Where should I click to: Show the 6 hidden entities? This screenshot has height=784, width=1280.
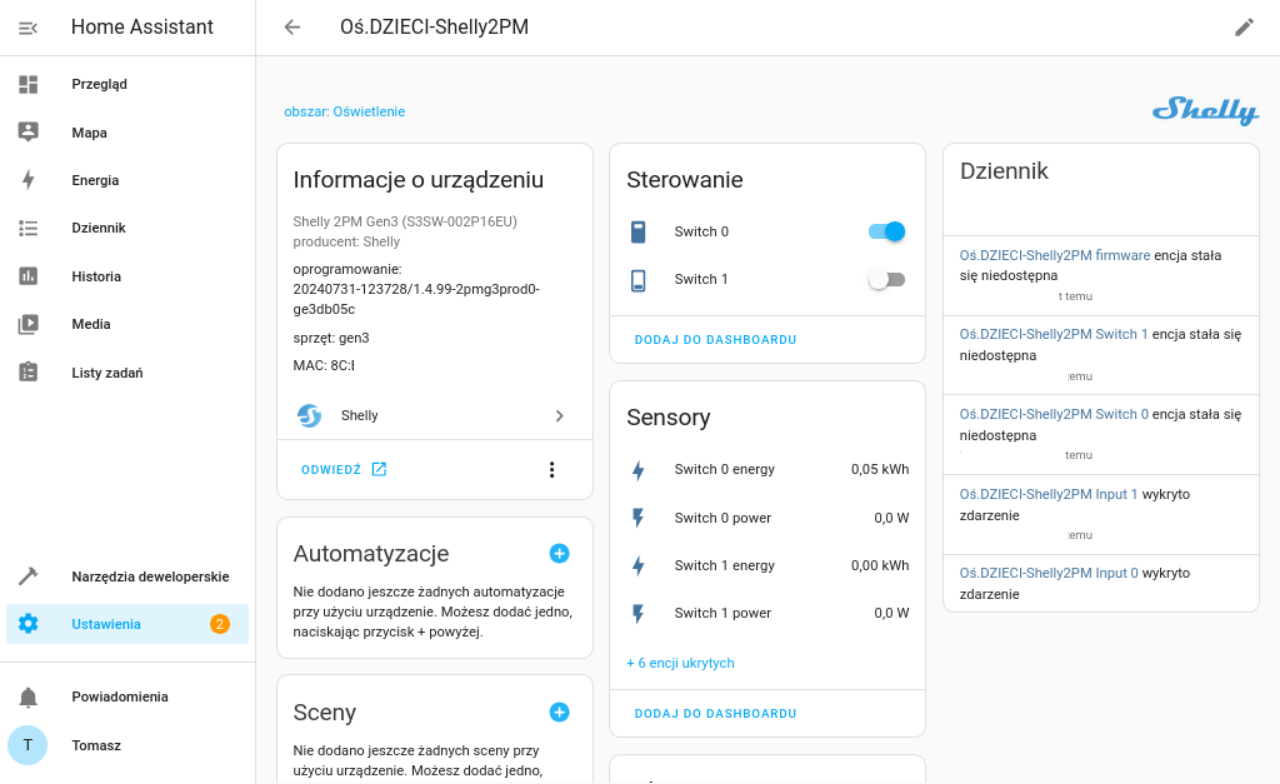[680, 663]
